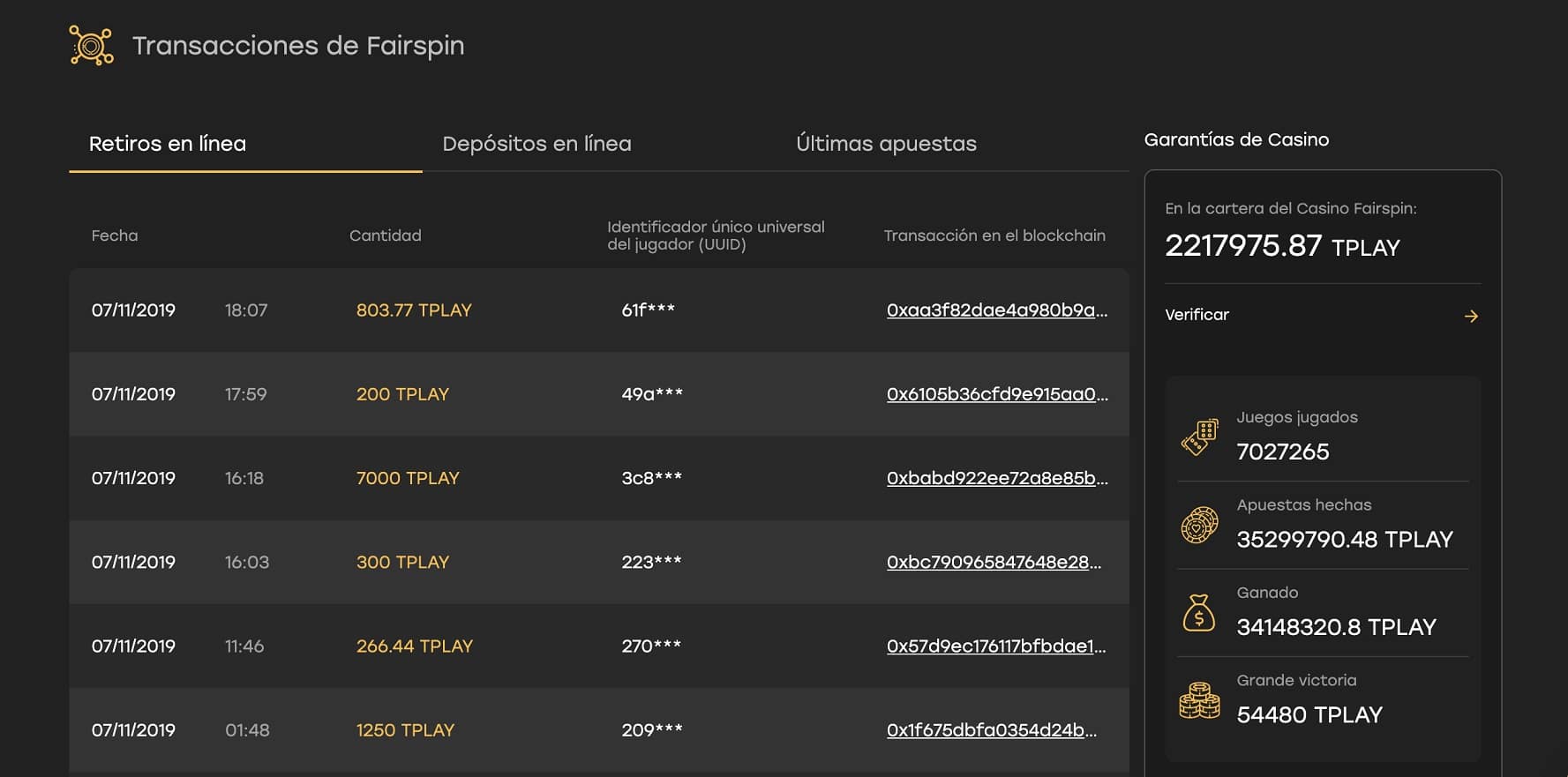Click the Cantidad column header

point(386,235)
